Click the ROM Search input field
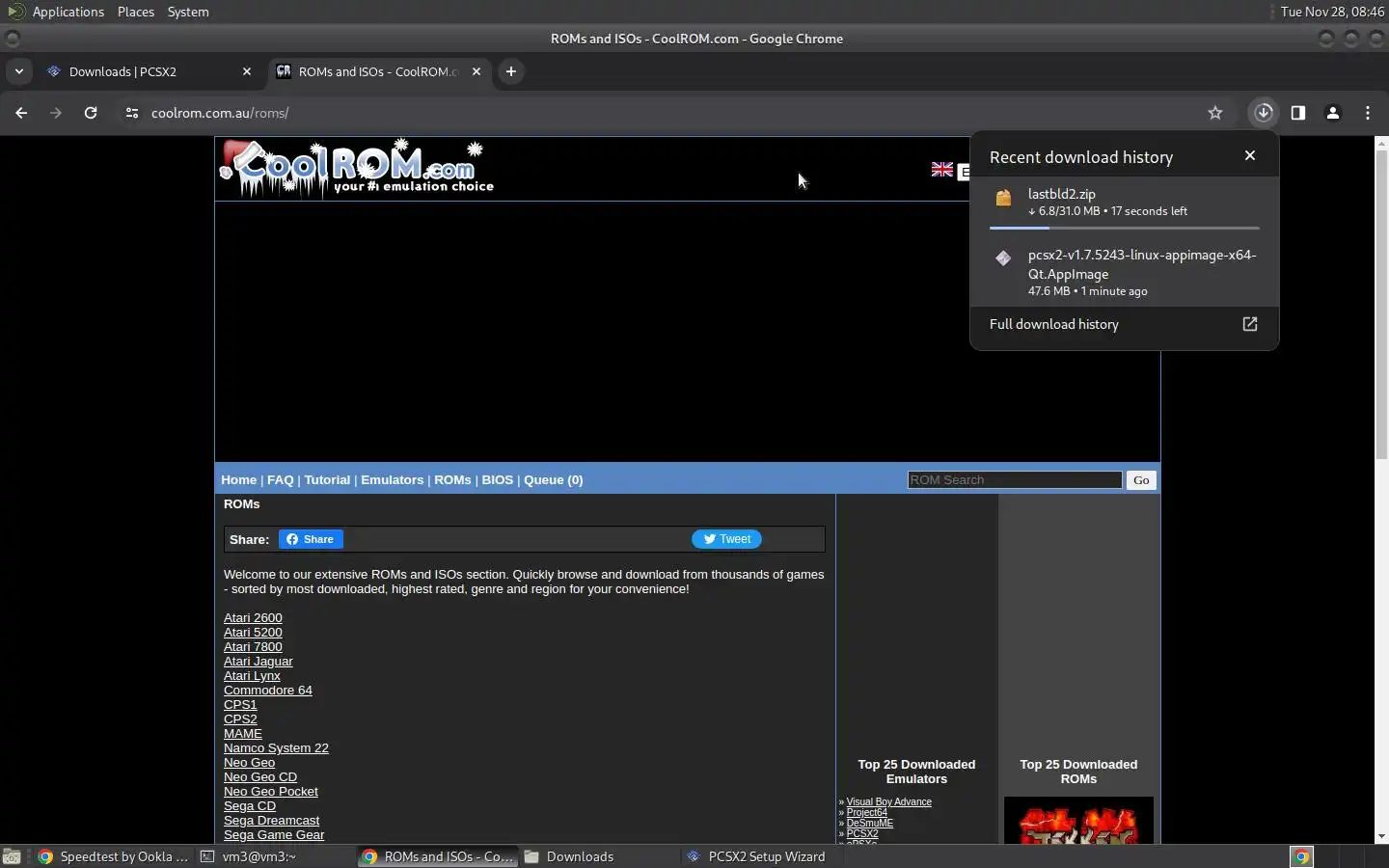1389x868 pixels. [1015, 480]
